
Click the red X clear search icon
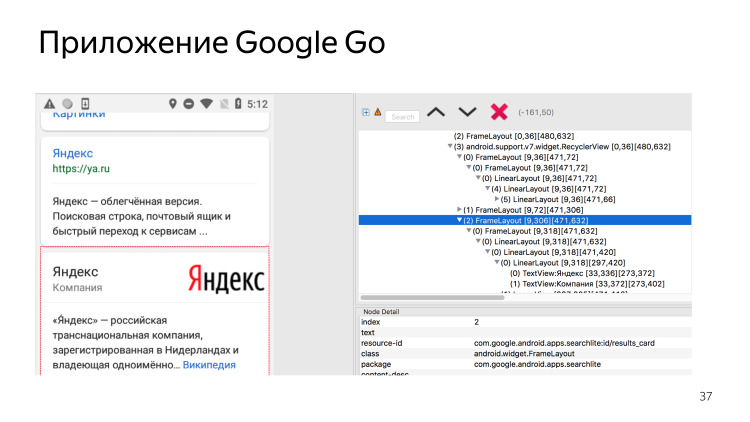point(499,112)
